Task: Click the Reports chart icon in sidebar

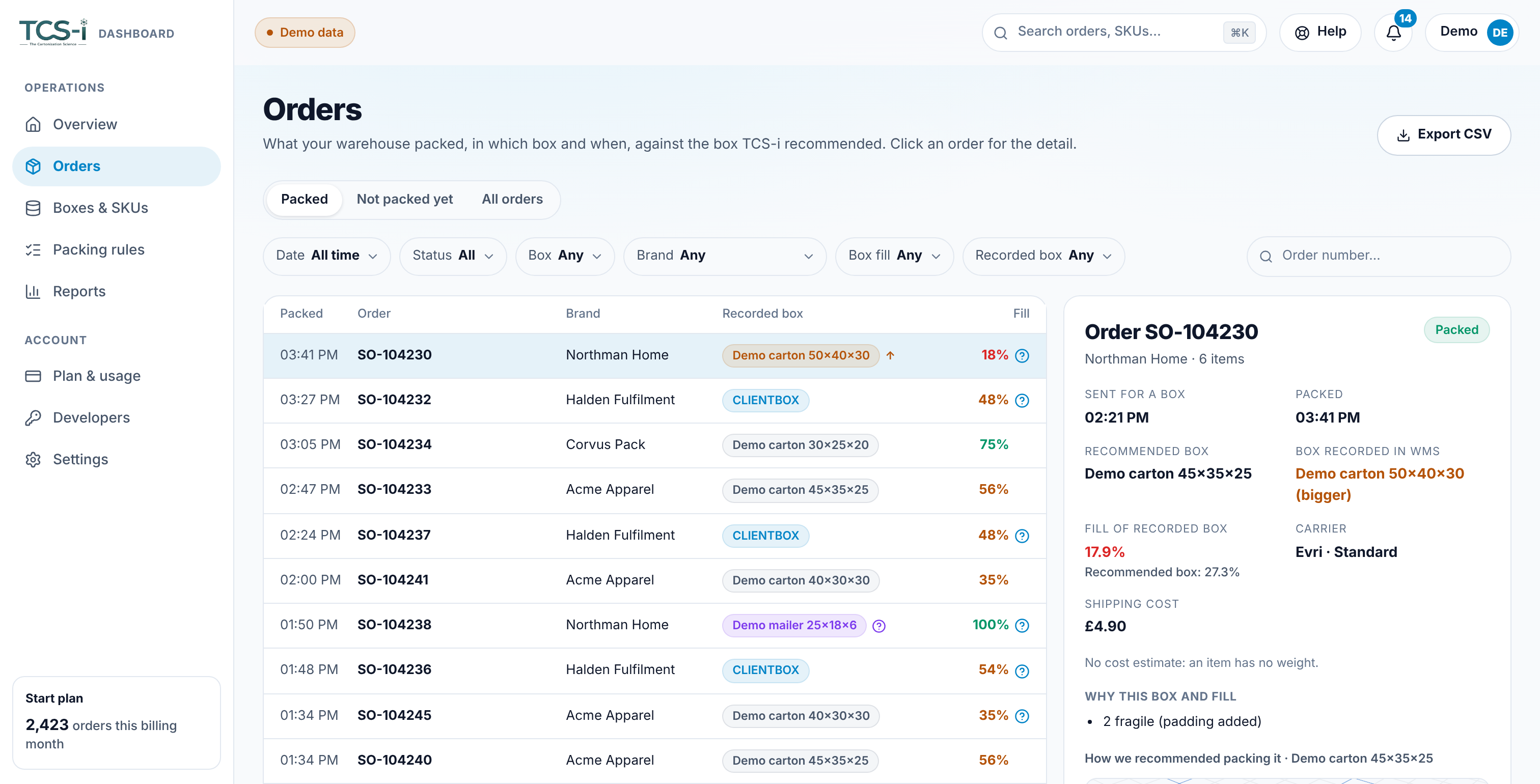Action: [33, 291]
